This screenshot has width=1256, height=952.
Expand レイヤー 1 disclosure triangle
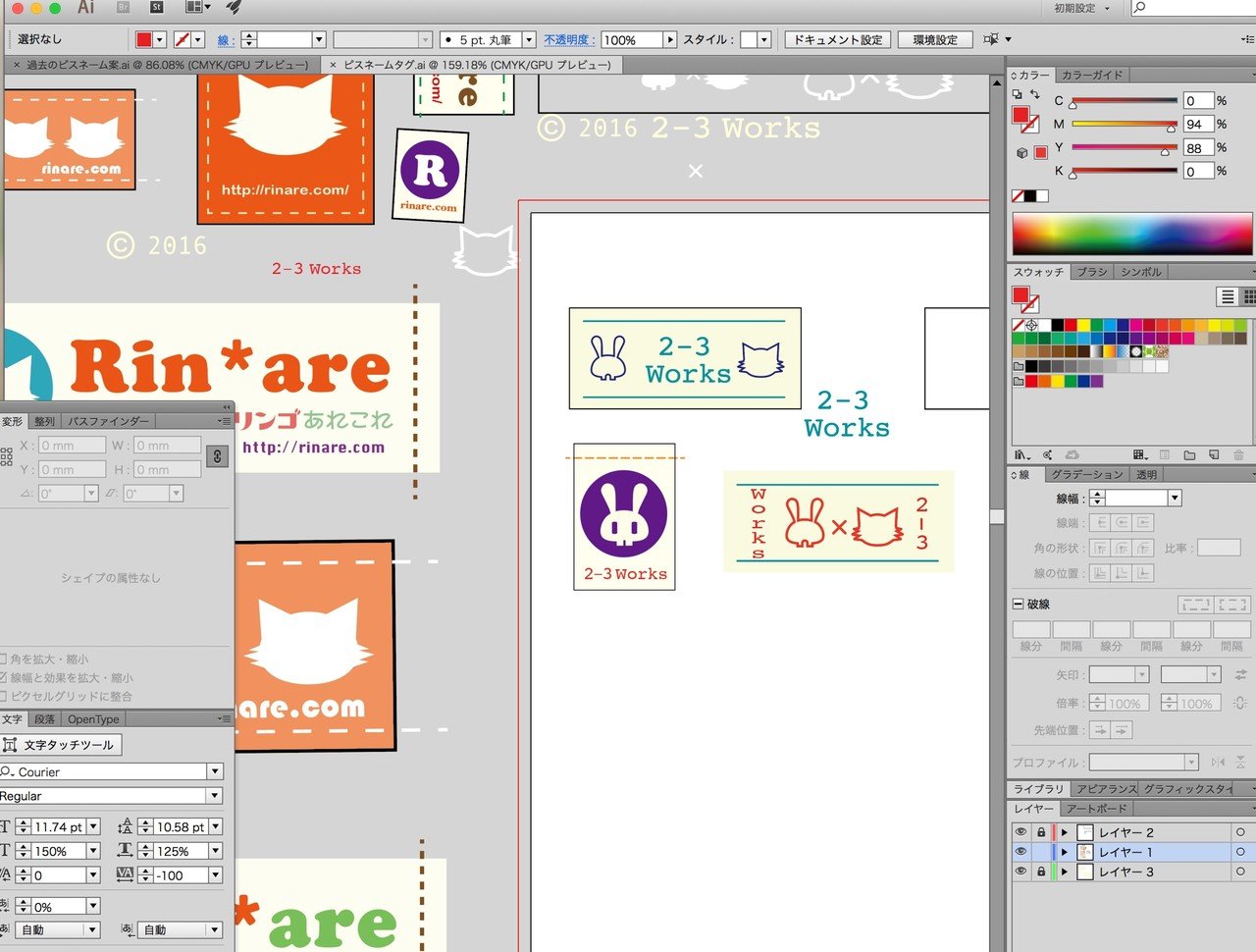1065,852
